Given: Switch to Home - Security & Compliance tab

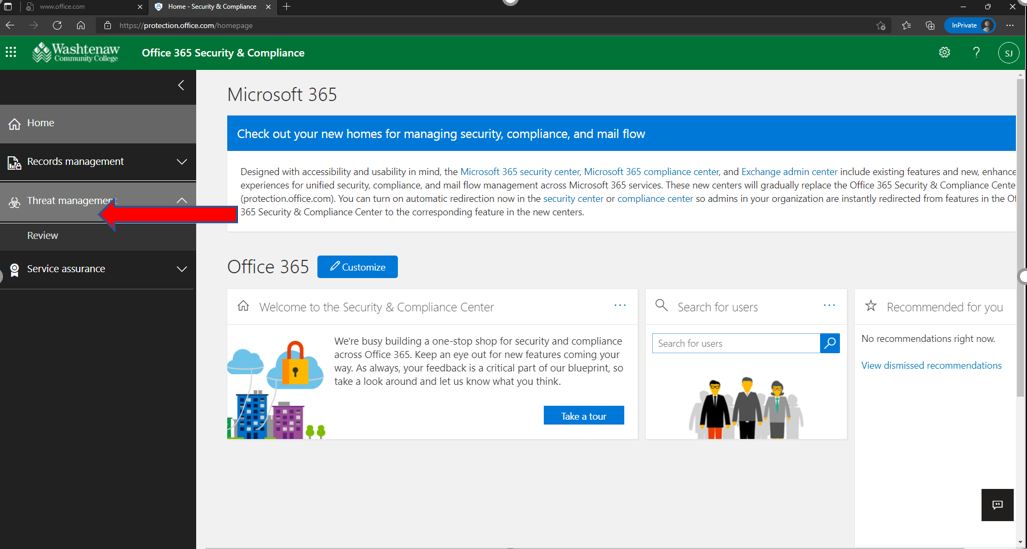Looking at the screenshot, I should [x=211, y=7].
